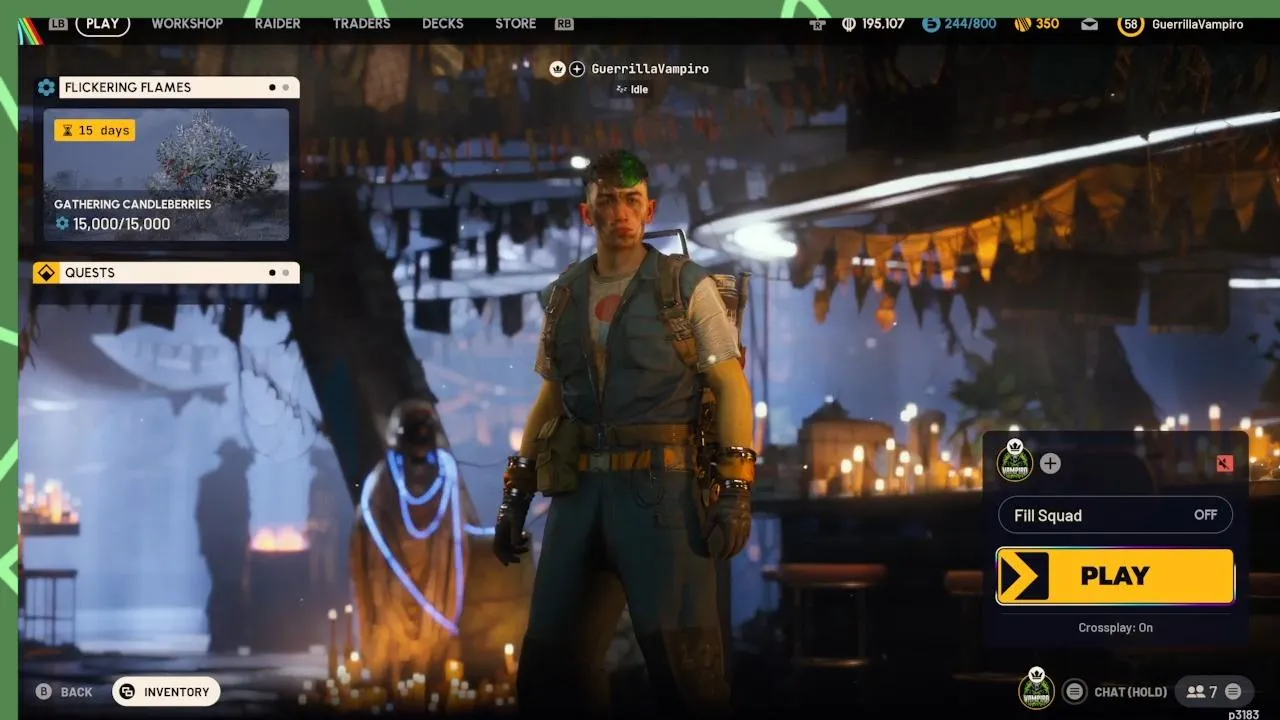
Task: Click the controller R-stick icon in top bar
Action: 820,23
